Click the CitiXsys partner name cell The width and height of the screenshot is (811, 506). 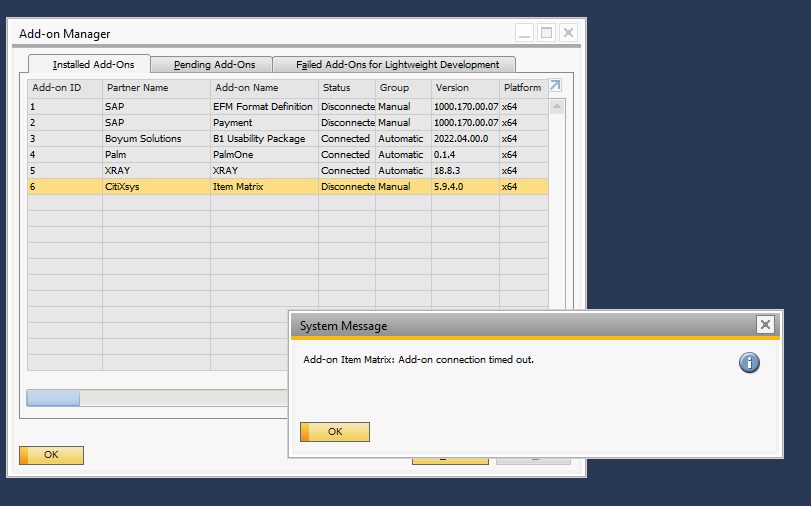click(156, 187)
